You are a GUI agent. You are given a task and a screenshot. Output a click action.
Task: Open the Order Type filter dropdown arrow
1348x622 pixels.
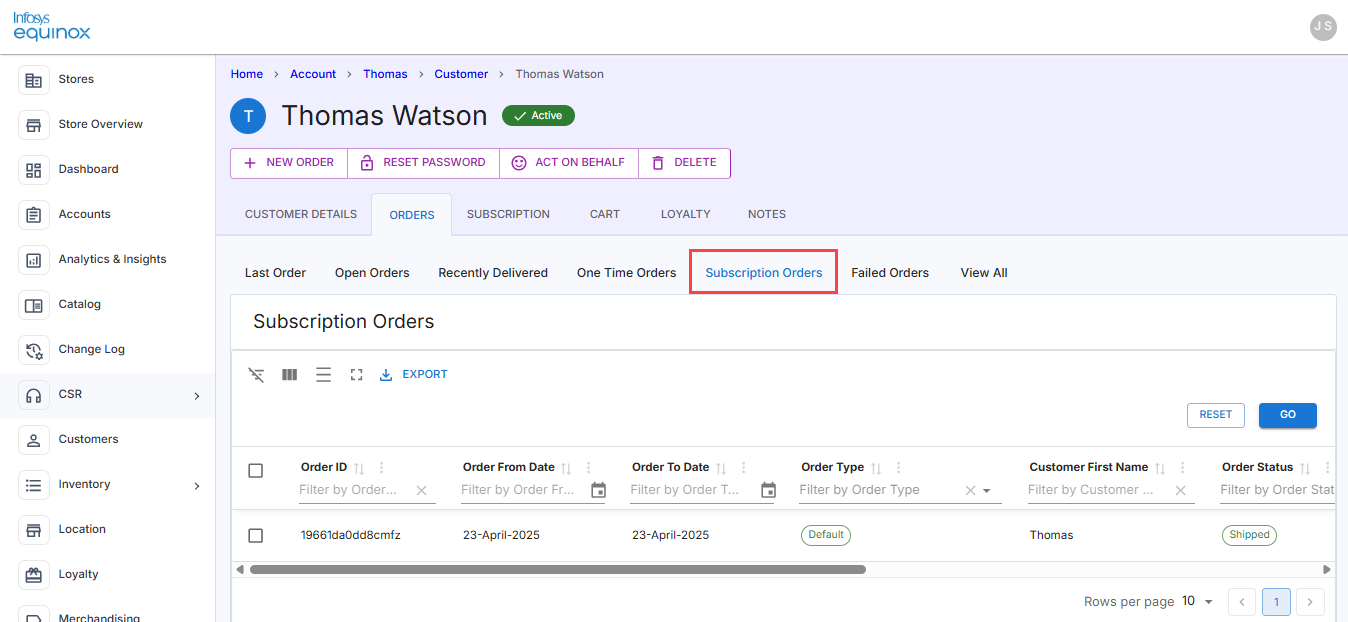[x=987, y=491]
